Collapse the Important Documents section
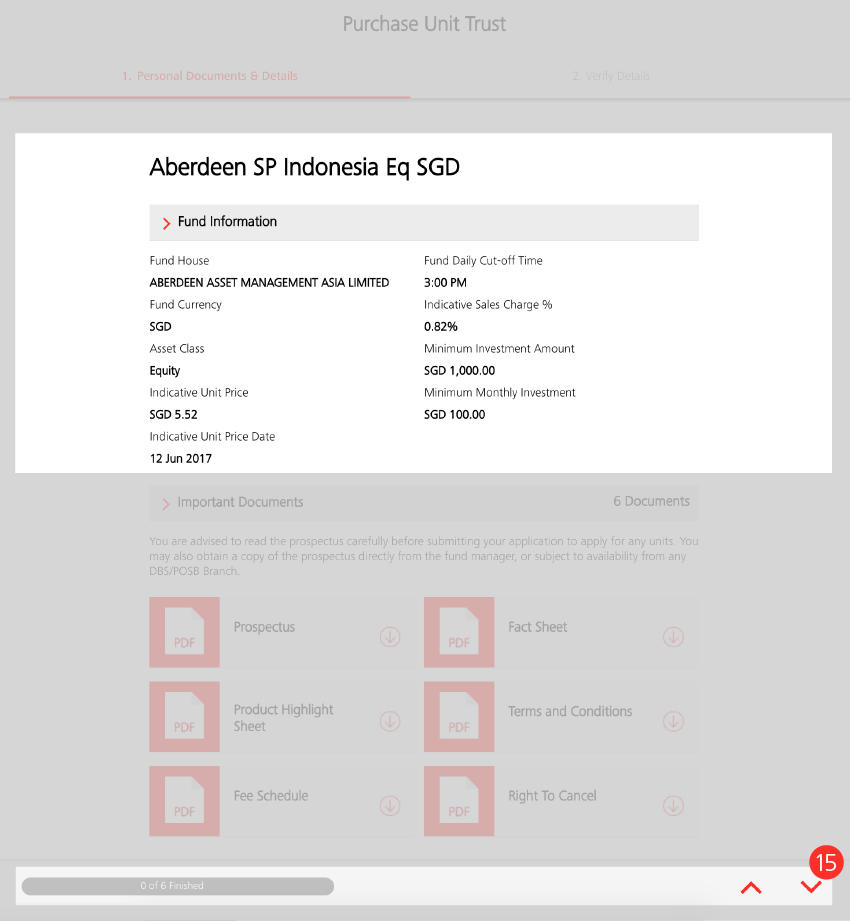Viewport: 850px width, 921px height. (424, 503)
